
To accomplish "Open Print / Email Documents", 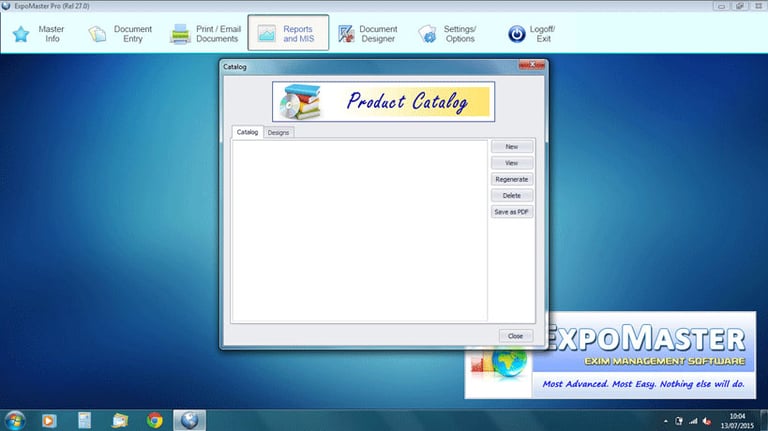I will (x=206, y=33).
